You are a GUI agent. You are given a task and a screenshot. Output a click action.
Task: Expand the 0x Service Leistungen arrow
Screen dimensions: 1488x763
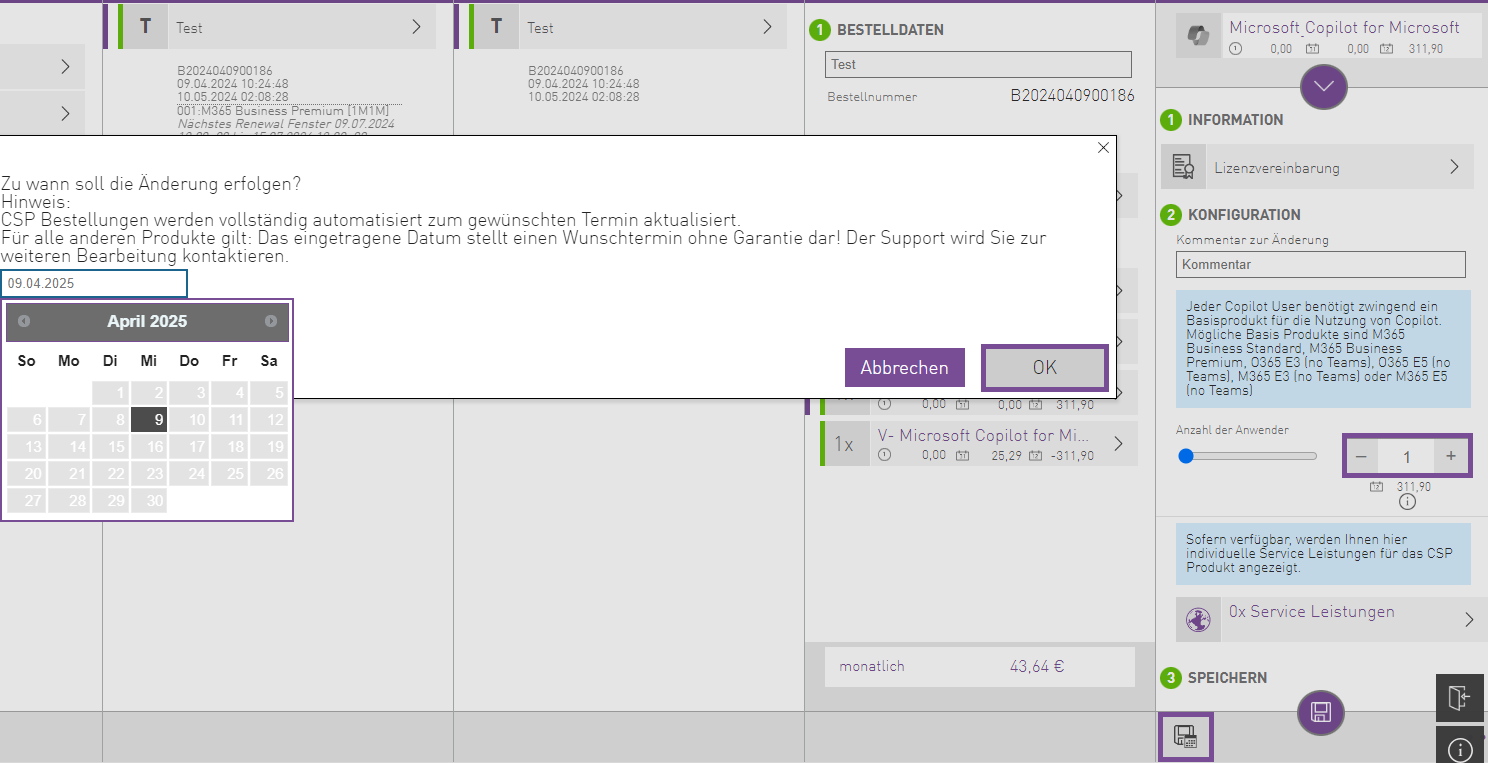[1469, 620]
